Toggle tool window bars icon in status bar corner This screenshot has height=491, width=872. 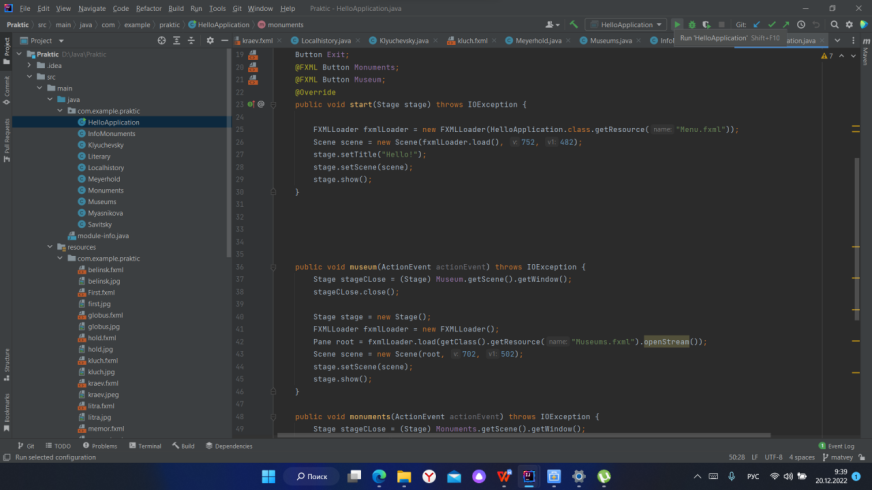click(7, 458)
